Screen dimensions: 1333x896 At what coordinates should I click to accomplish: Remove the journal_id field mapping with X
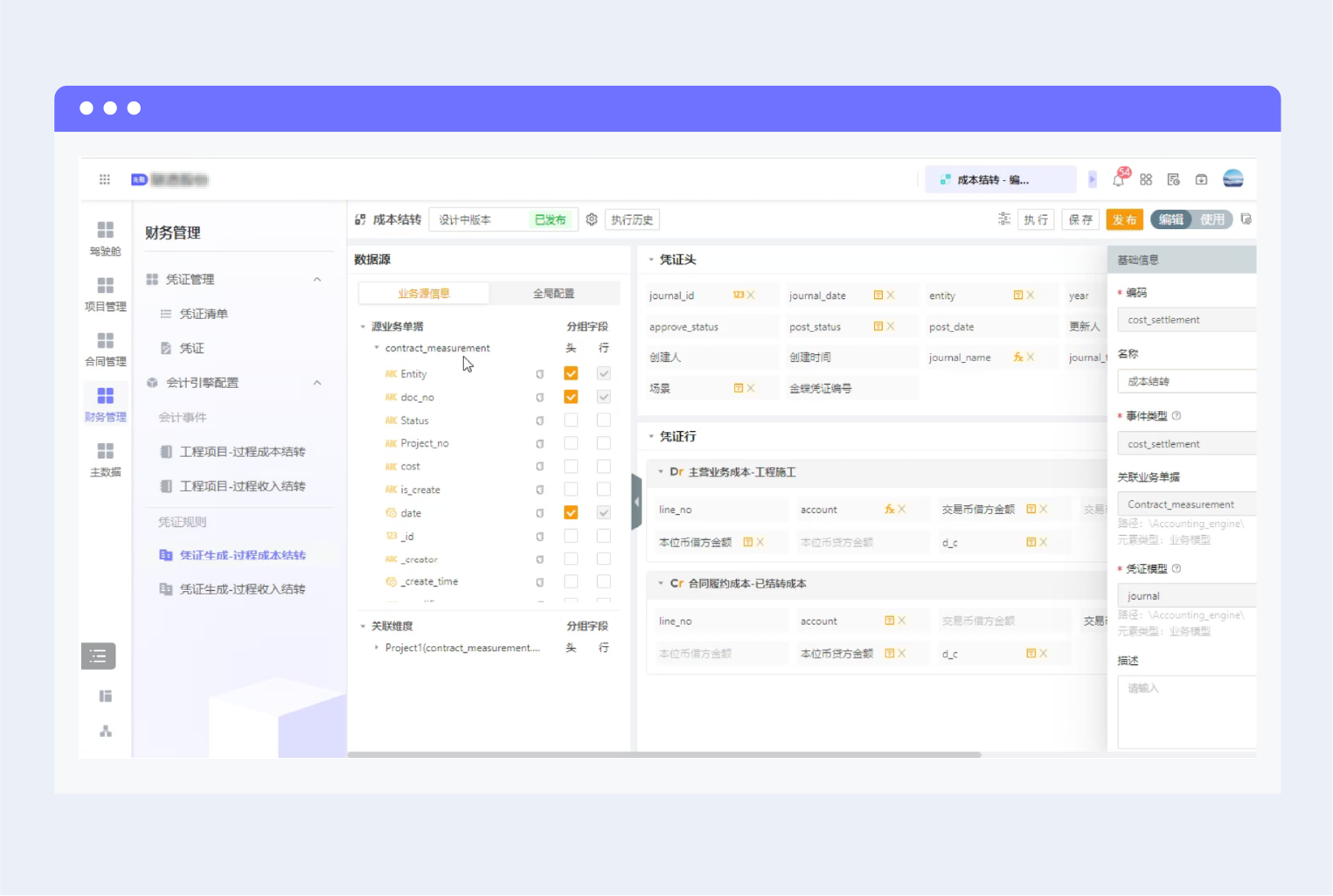tap(751, 295)
